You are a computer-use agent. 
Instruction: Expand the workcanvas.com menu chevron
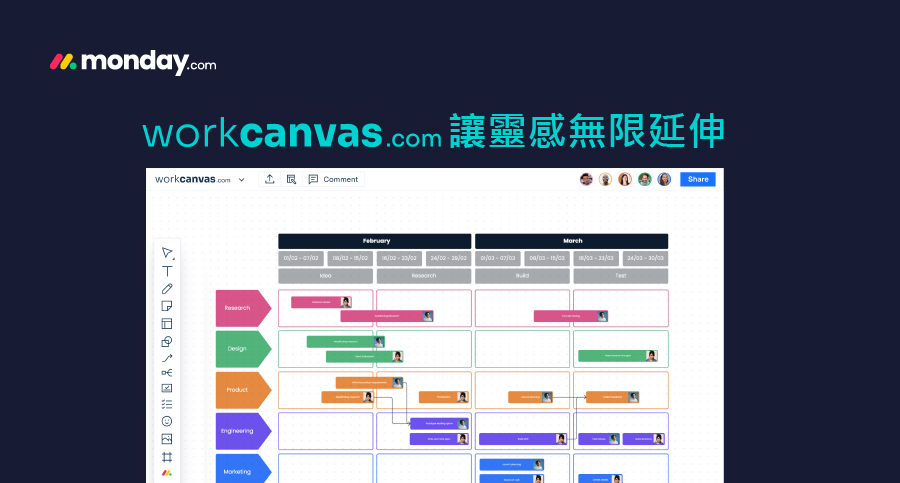click(x=242, y=180)
